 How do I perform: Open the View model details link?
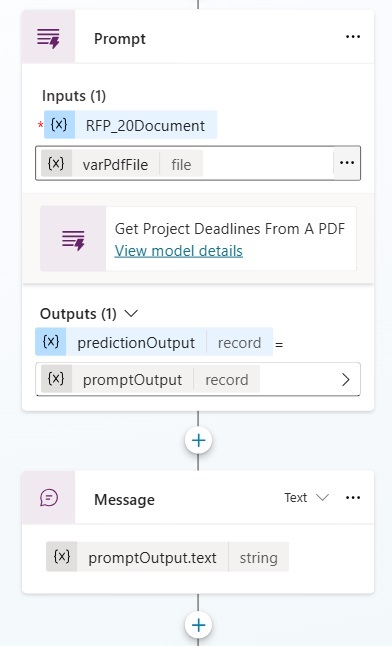[178, 251]
